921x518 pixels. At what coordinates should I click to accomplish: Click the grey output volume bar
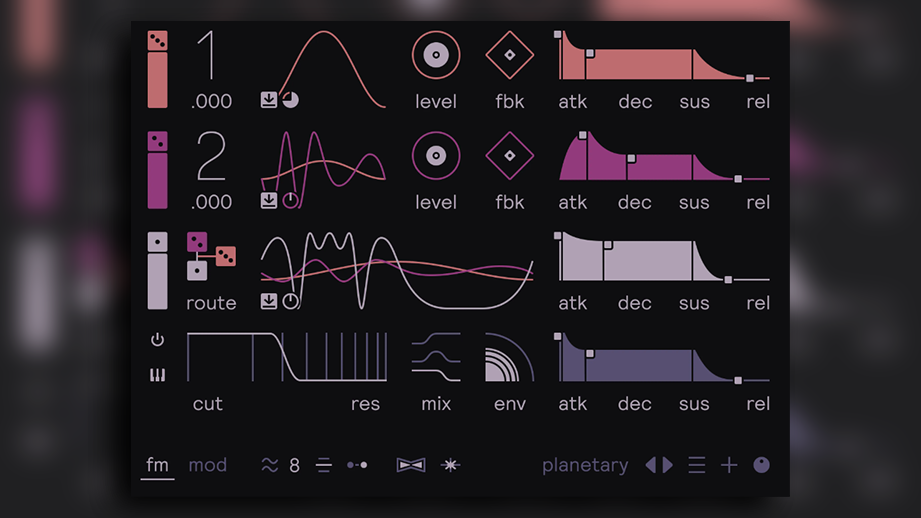(x=157, y=281)
